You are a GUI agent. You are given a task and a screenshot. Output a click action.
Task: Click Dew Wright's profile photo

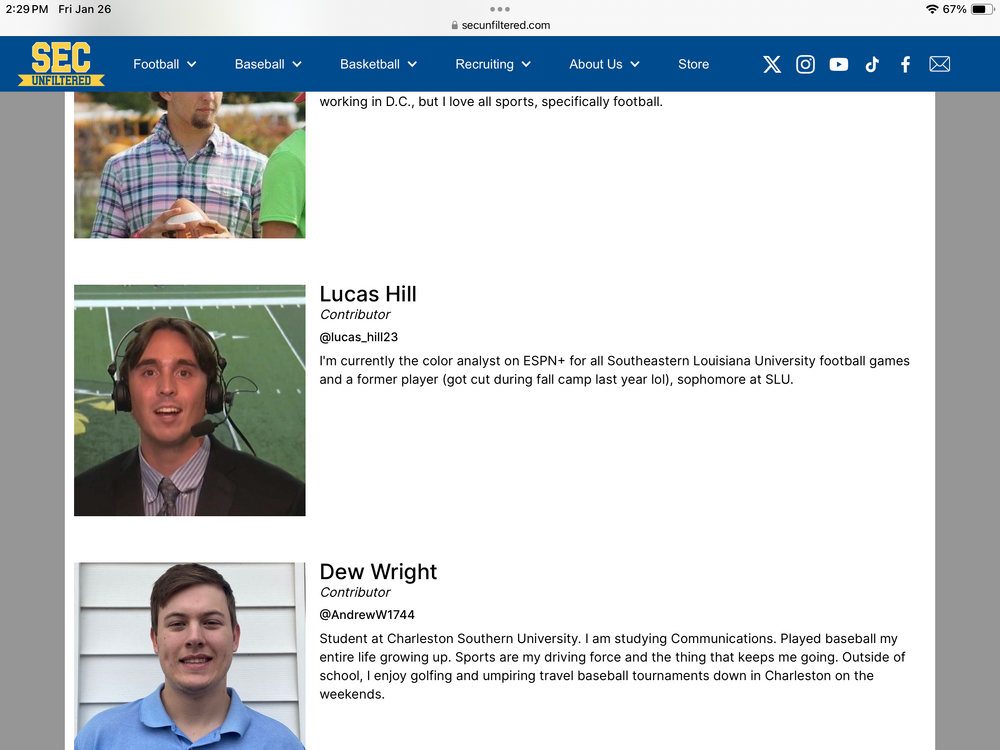[190, 656]
